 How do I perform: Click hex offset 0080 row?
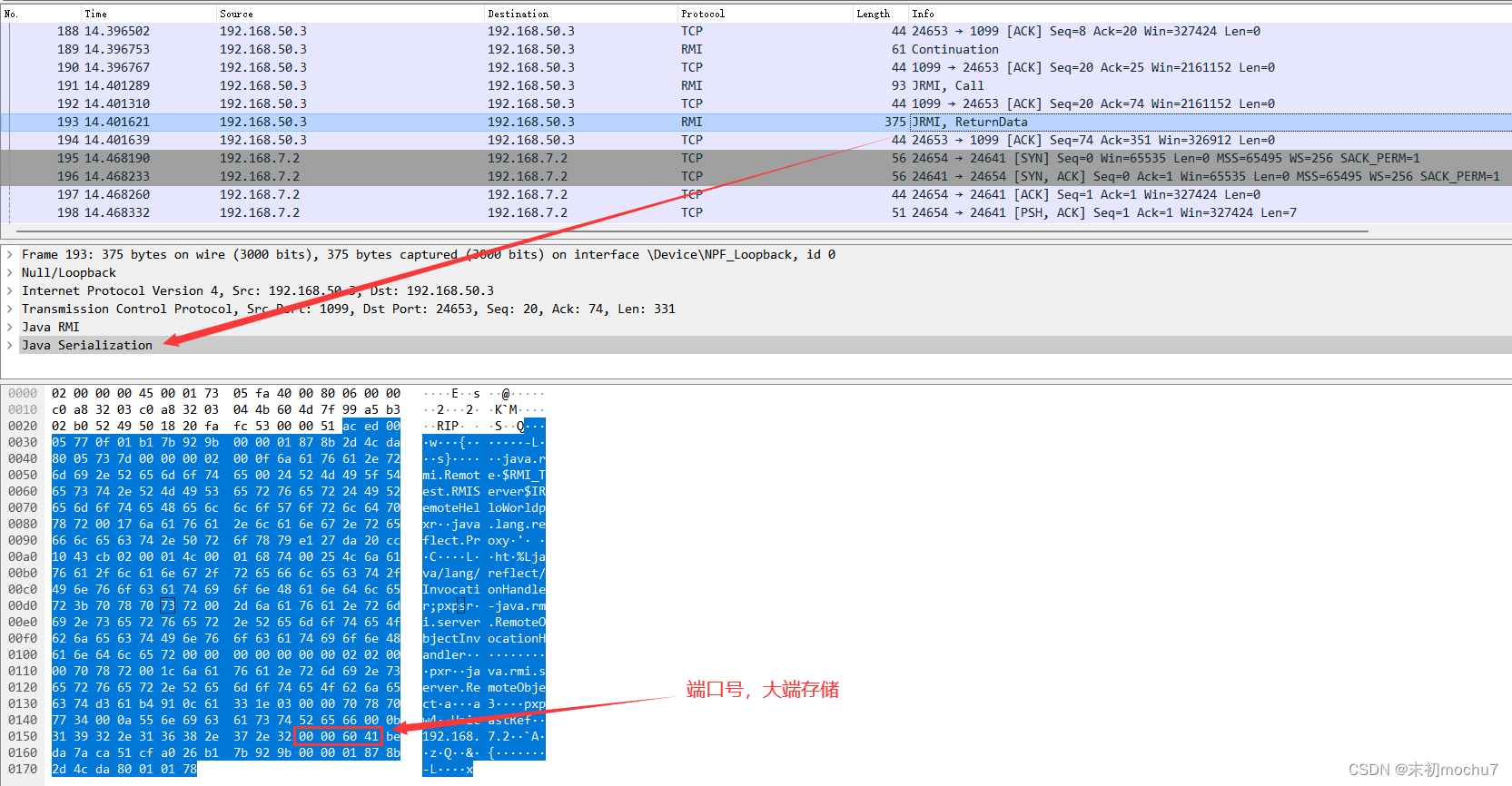click(23, 525)
